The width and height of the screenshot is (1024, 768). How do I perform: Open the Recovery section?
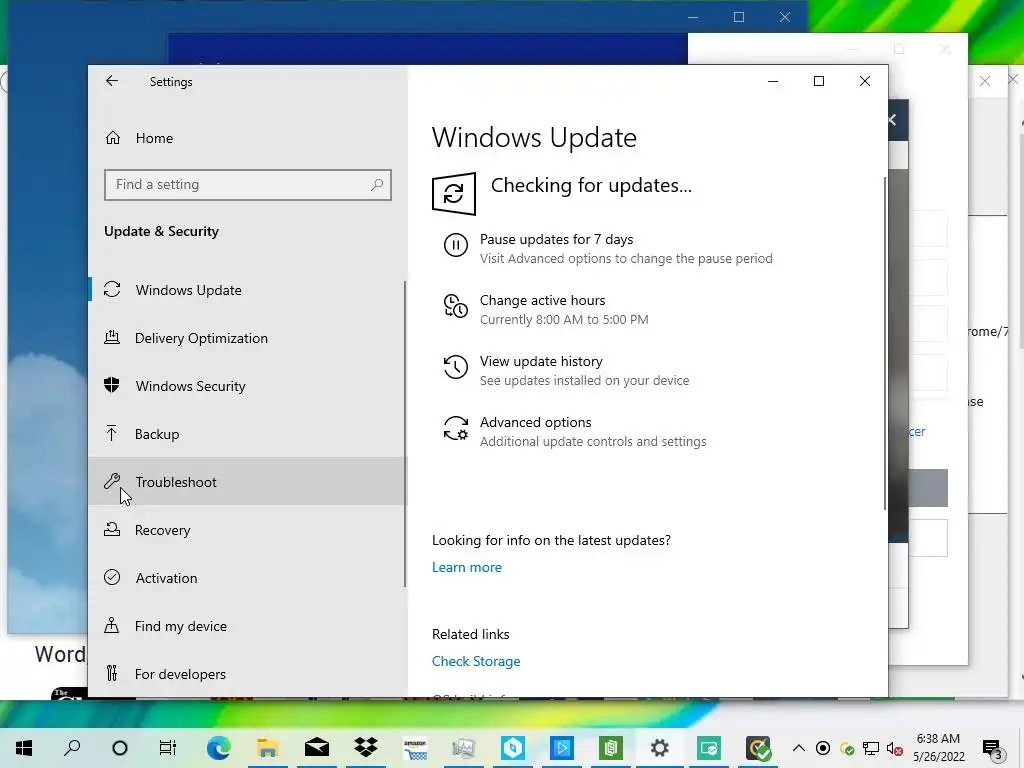coord(247,530)
